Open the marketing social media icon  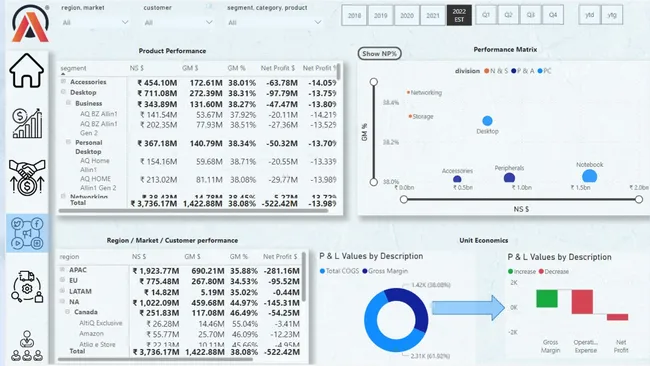(x=27, y=233)
